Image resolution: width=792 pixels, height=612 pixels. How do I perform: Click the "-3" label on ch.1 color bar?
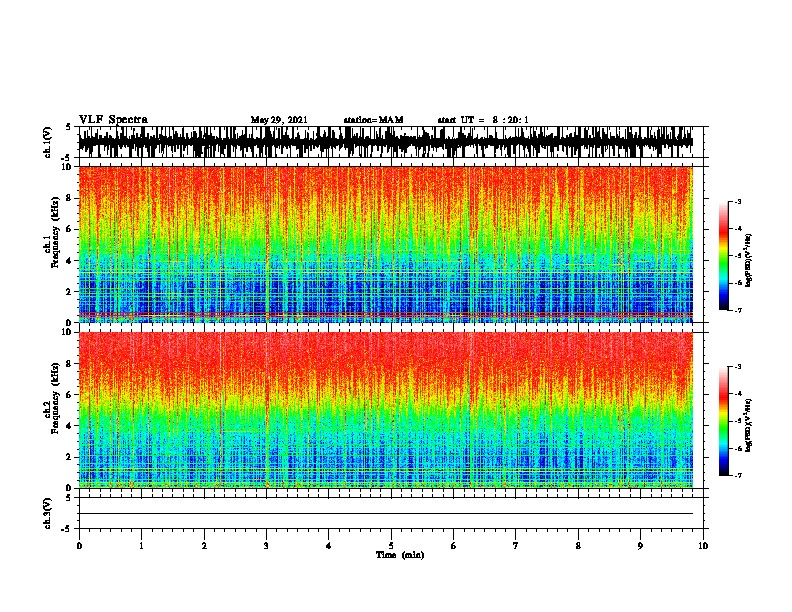pos(737,201)
